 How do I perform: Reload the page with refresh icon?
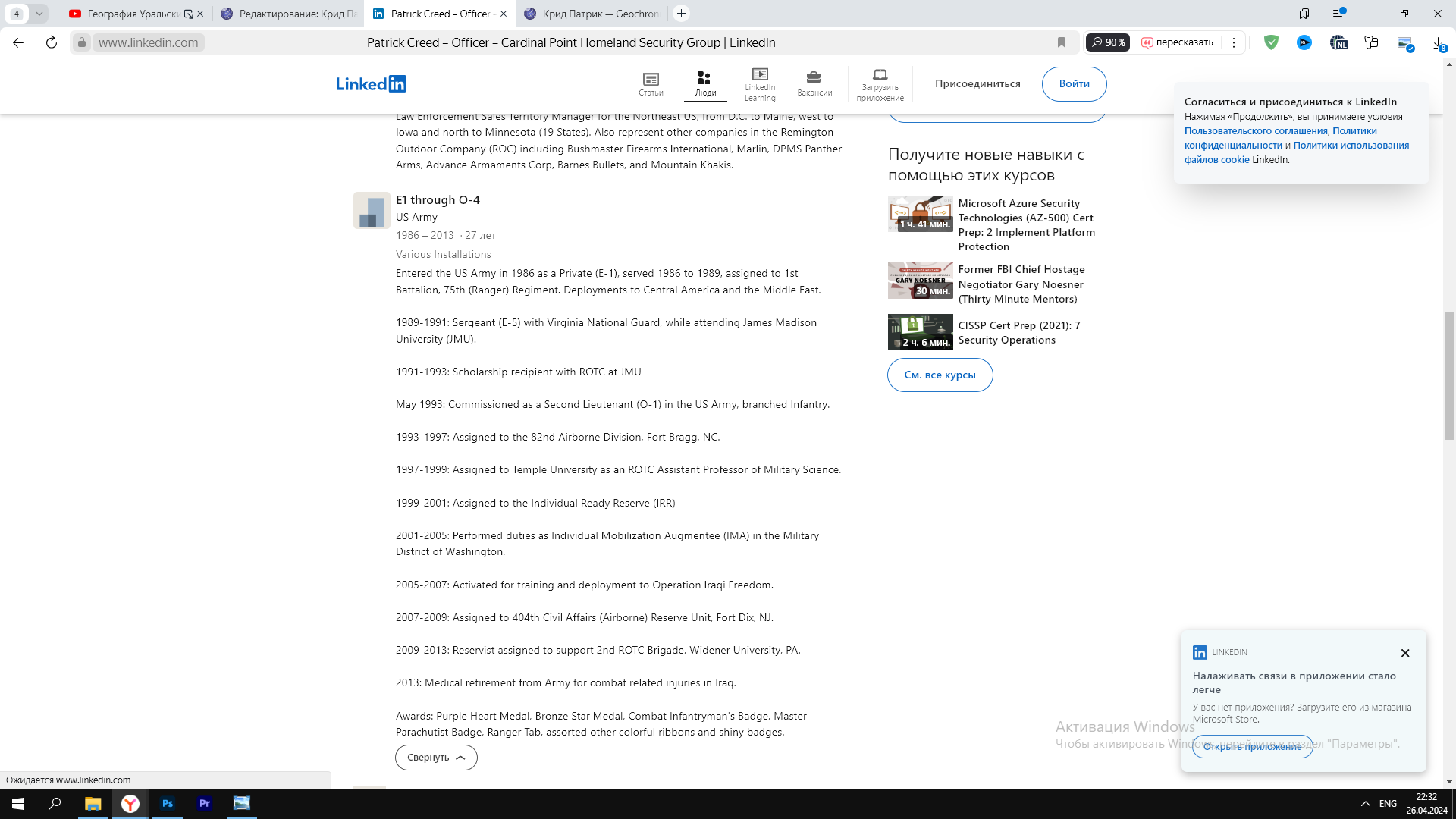tap(52, 42)
